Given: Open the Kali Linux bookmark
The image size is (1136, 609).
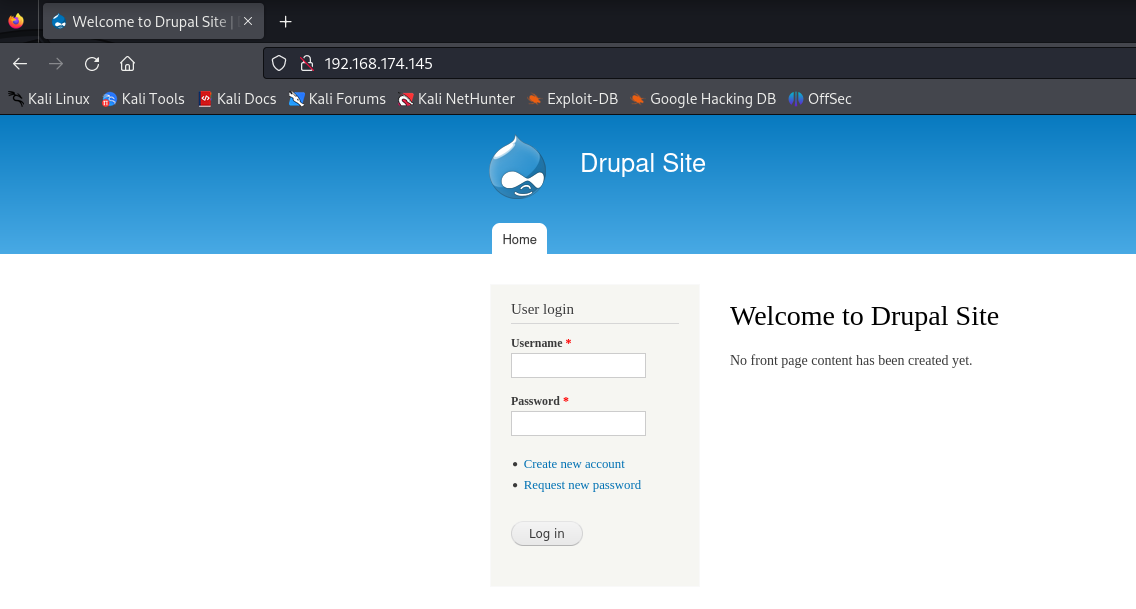Looking at the screenshot, I should point(49,99).
